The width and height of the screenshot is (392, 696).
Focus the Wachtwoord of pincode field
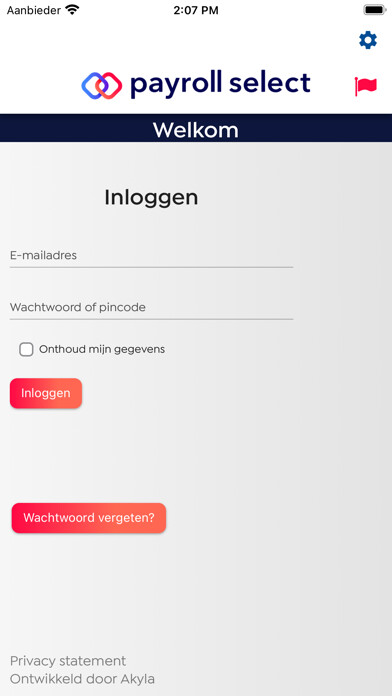[151, 308]
